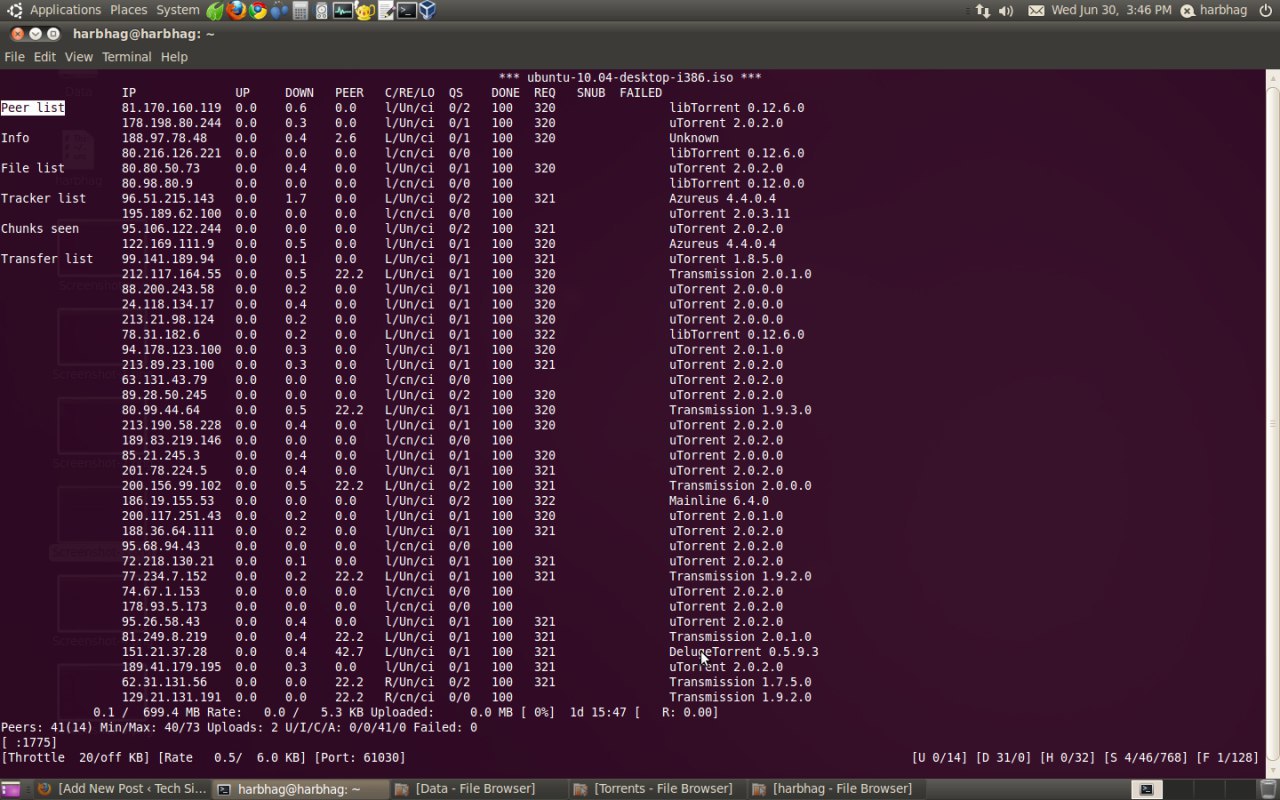Open the System menu in top panel
The width and height of the screenshot is (1280, 800).
point(178,10)
